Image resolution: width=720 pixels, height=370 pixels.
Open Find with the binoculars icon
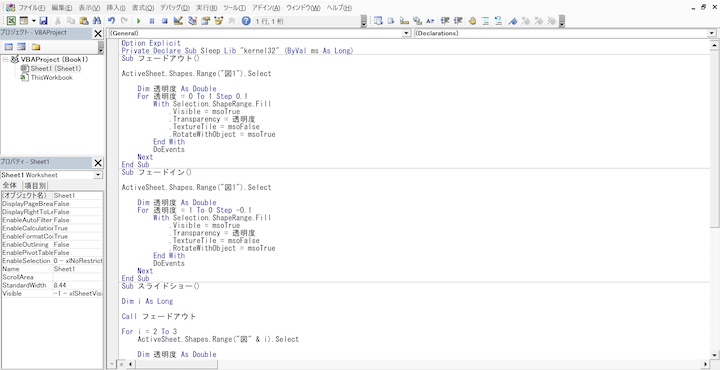(x=96, y=21)
